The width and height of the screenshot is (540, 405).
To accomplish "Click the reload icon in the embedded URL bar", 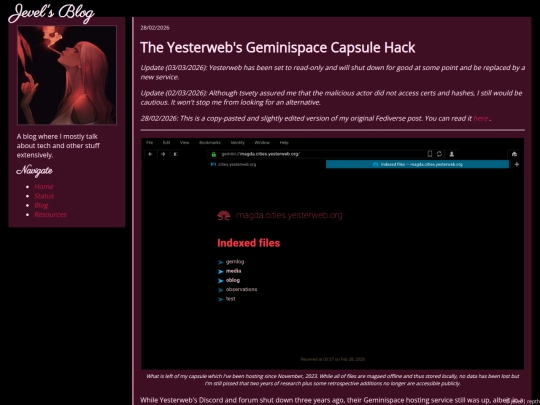I will click(x=439, y=154).
